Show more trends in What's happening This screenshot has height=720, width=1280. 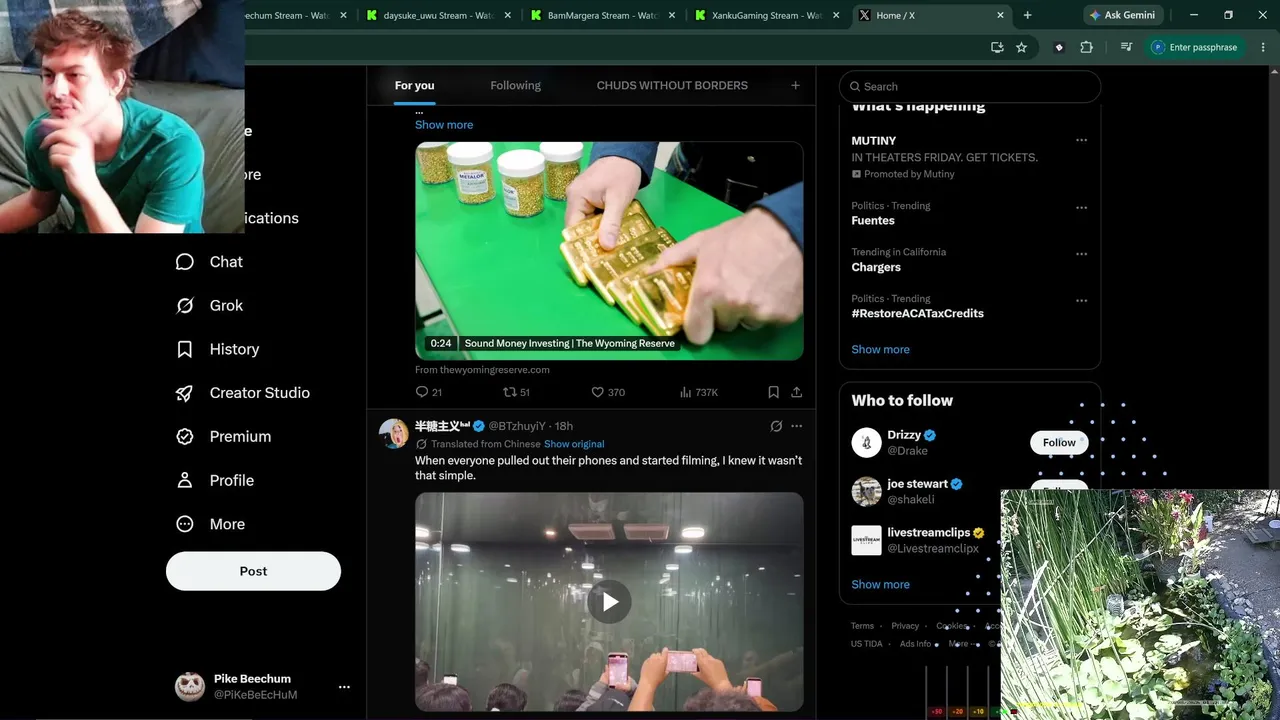point(880,350)
